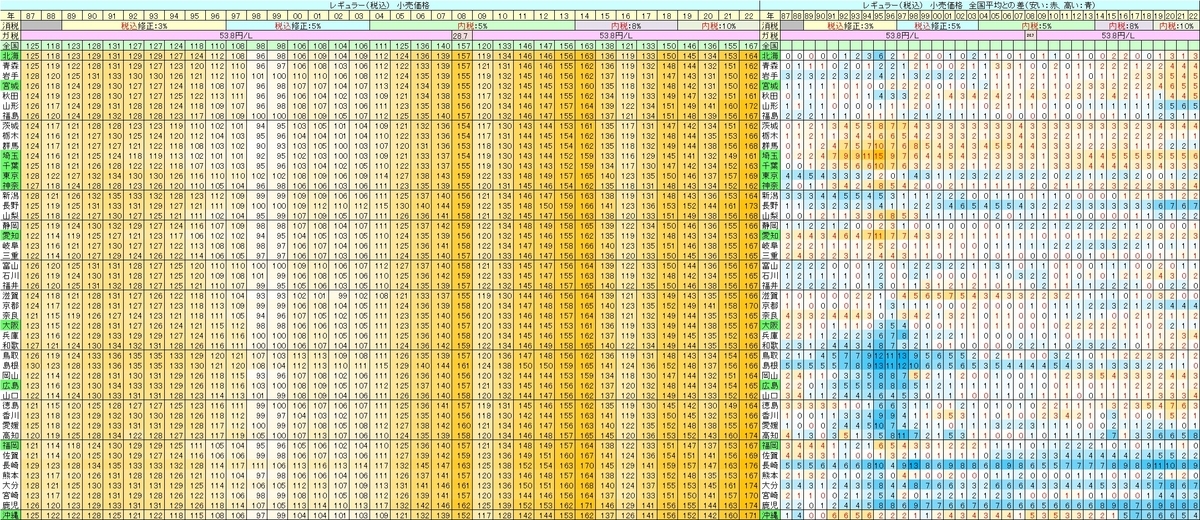The width and height of the screenshot is (1200, 520).
Task: Click the 全国平均との差 title of difference table
Action: coord(997,5)
